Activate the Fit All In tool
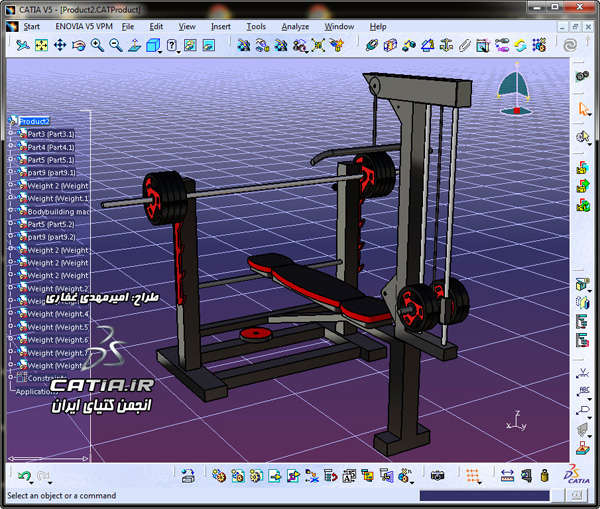This screenshot has height=509, width=600. click(x=41, y=45)
